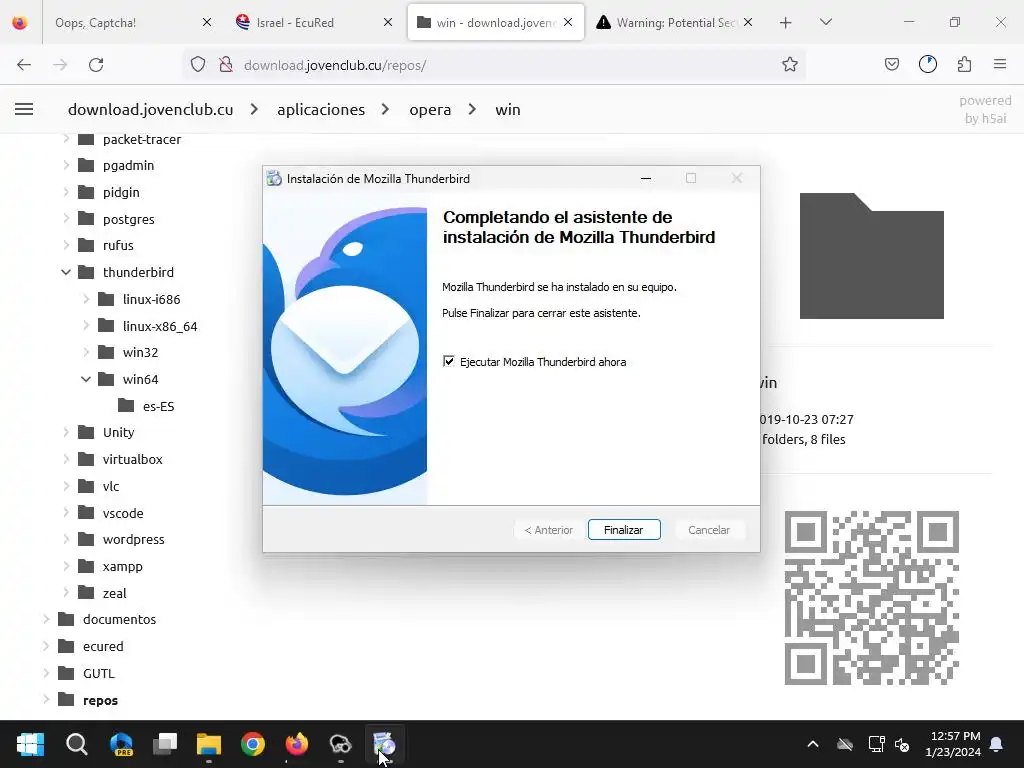Expand the linux-x86_64 folder
This screenshot has width=1024, height=768.
86,325
